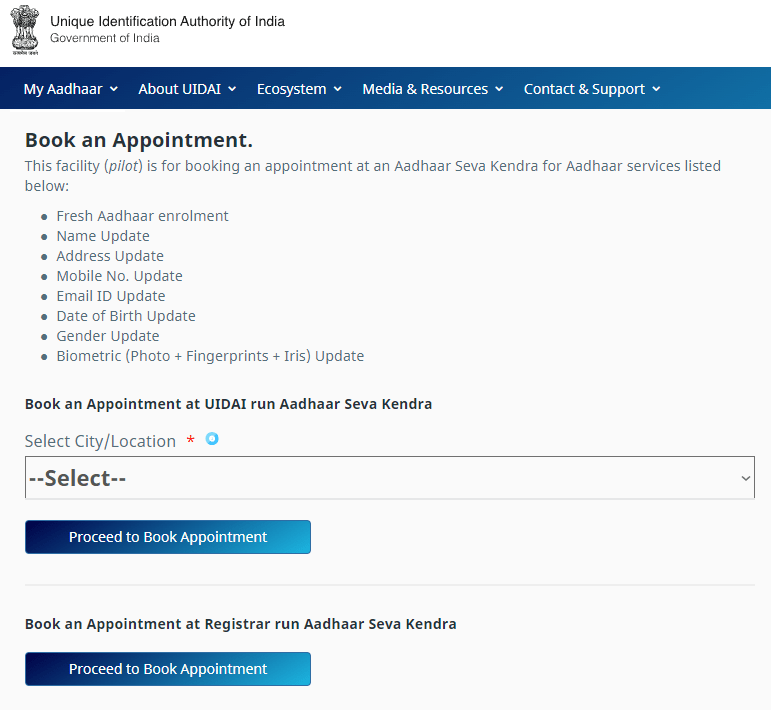Open the Contact & Support menu
This screenshot has height=710, width=771.
[x=592, y=89]
